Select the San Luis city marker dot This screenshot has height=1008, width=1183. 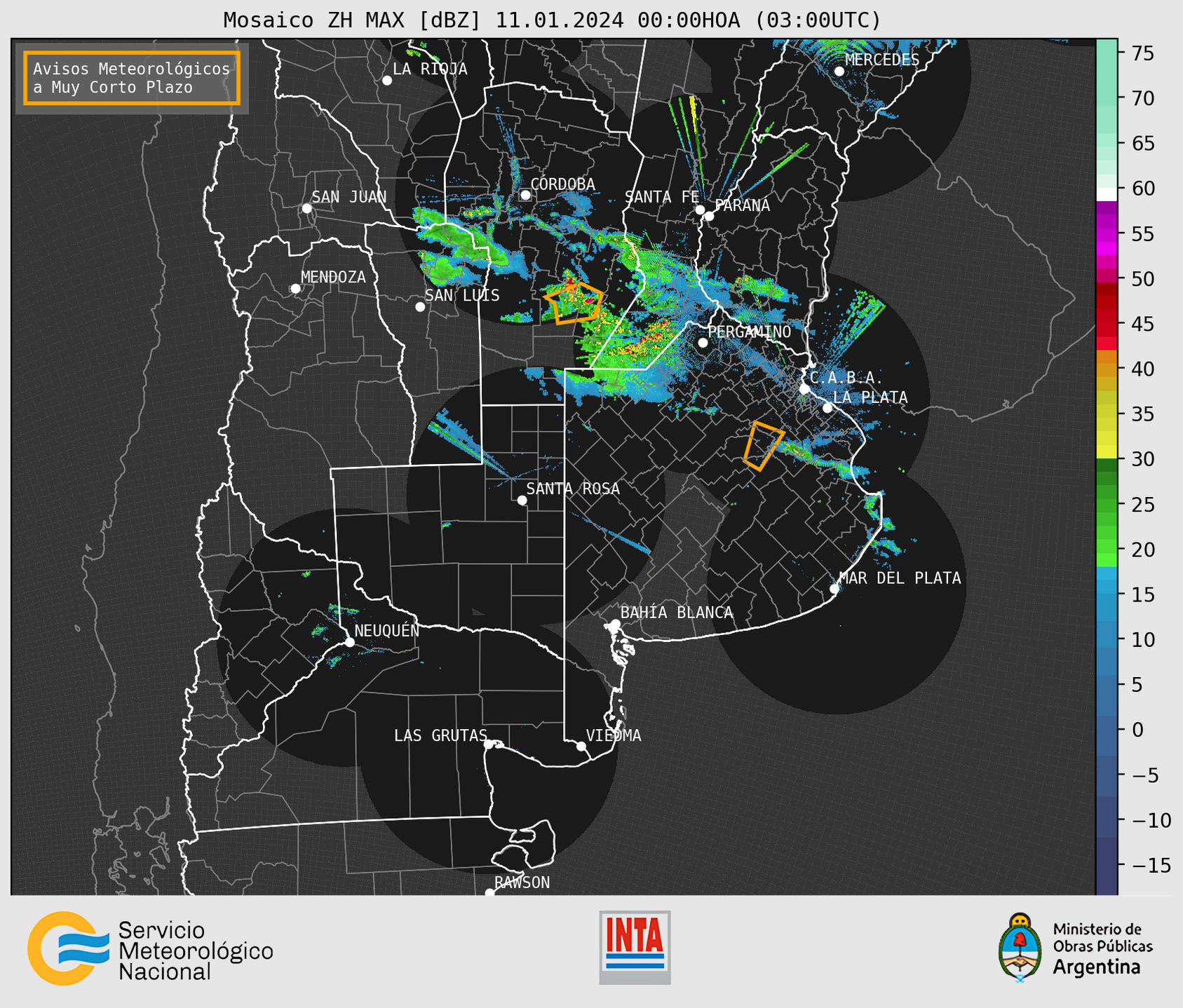(420, 307)
